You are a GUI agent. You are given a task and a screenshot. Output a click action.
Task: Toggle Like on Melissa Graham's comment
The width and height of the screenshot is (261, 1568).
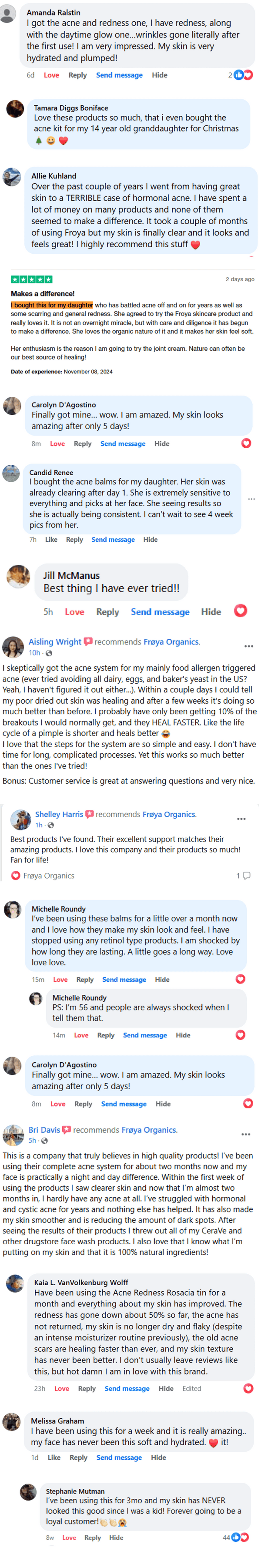pos(54,1457)
